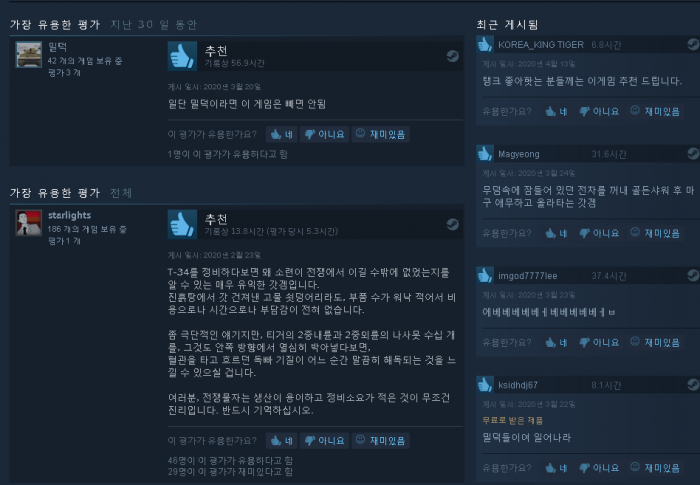700x485 pixels.
Task: Open the 밀덕 tank avatar thumbnail
Action: coord(29,54)
